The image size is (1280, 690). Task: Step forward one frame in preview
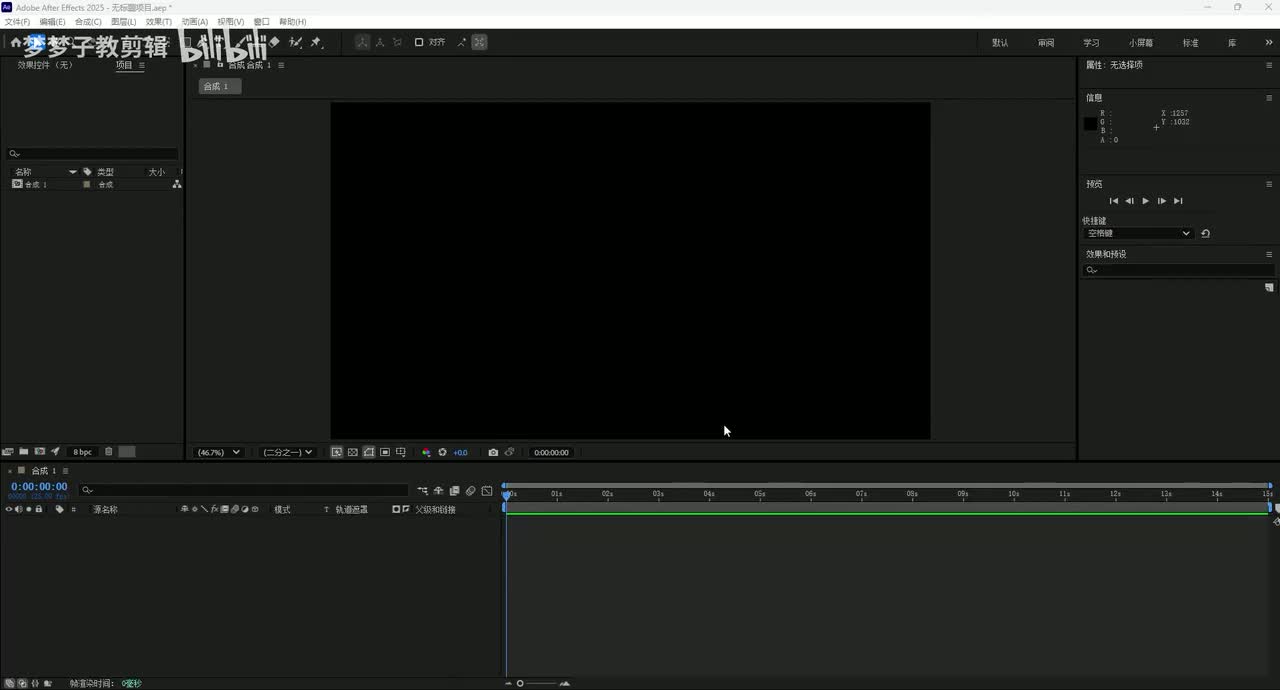(x=1162, y=201)
